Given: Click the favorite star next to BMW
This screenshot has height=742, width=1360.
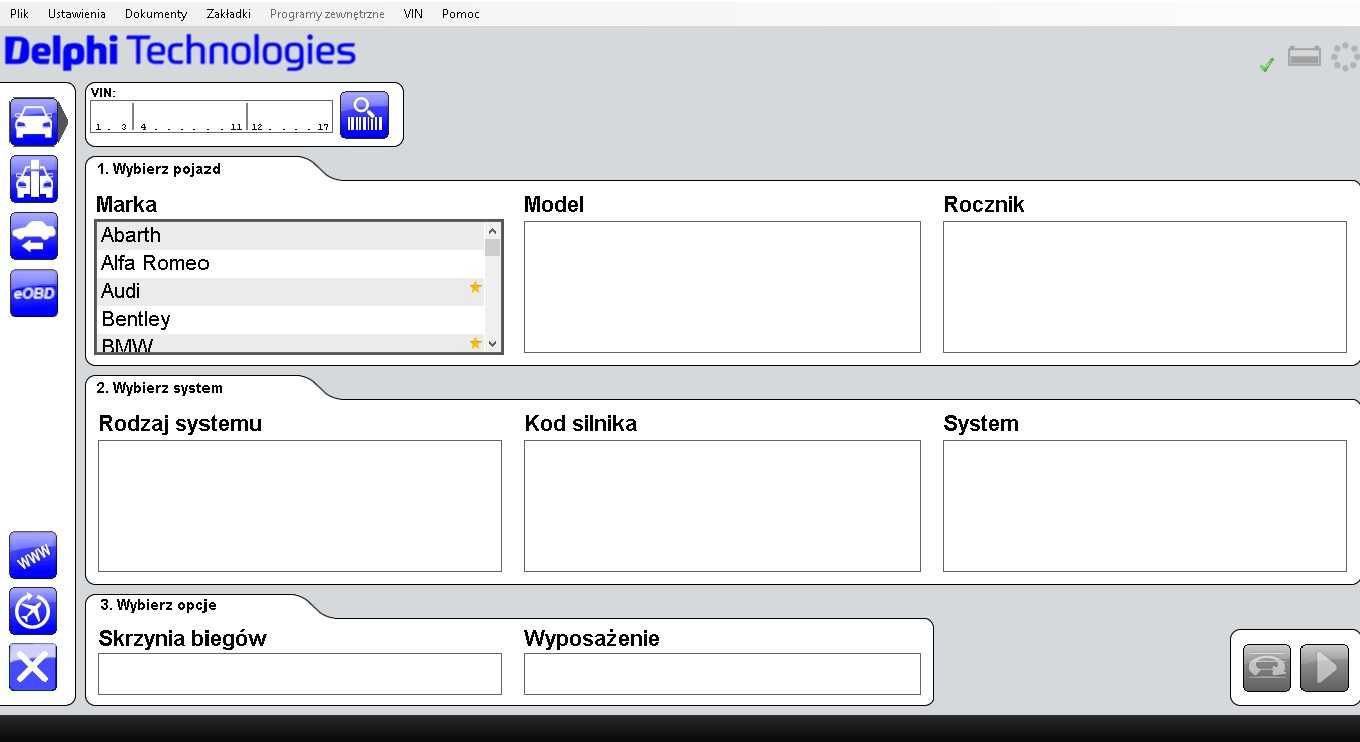Looking at the screenshot, I should (x=475, y=343).
